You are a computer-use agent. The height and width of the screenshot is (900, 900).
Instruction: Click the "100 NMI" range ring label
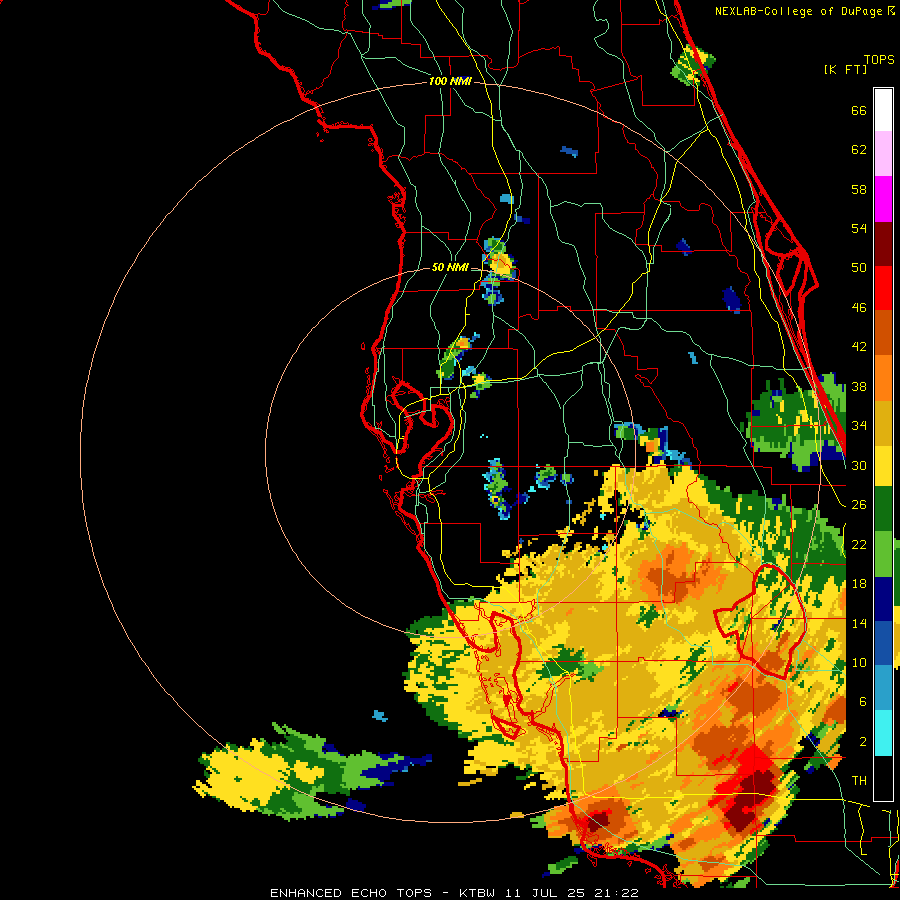point(450,82)
